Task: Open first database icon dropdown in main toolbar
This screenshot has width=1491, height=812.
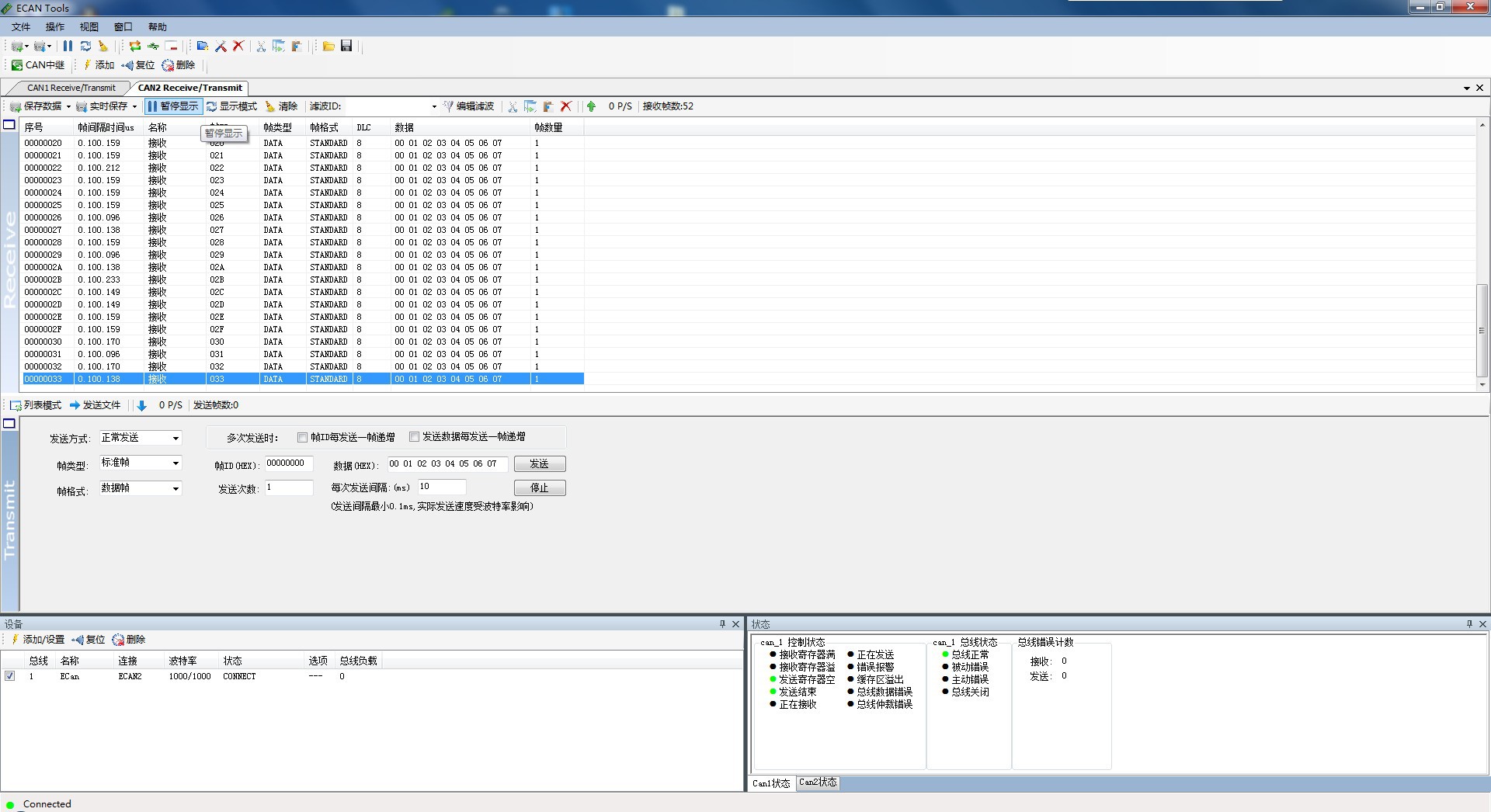Action: [x=26, y=47]
